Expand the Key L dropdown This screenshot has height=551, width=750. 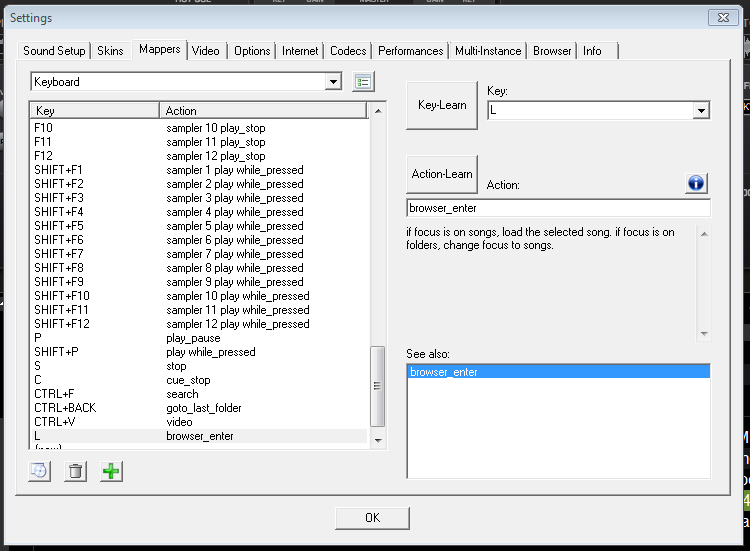[x=701, y=110]
